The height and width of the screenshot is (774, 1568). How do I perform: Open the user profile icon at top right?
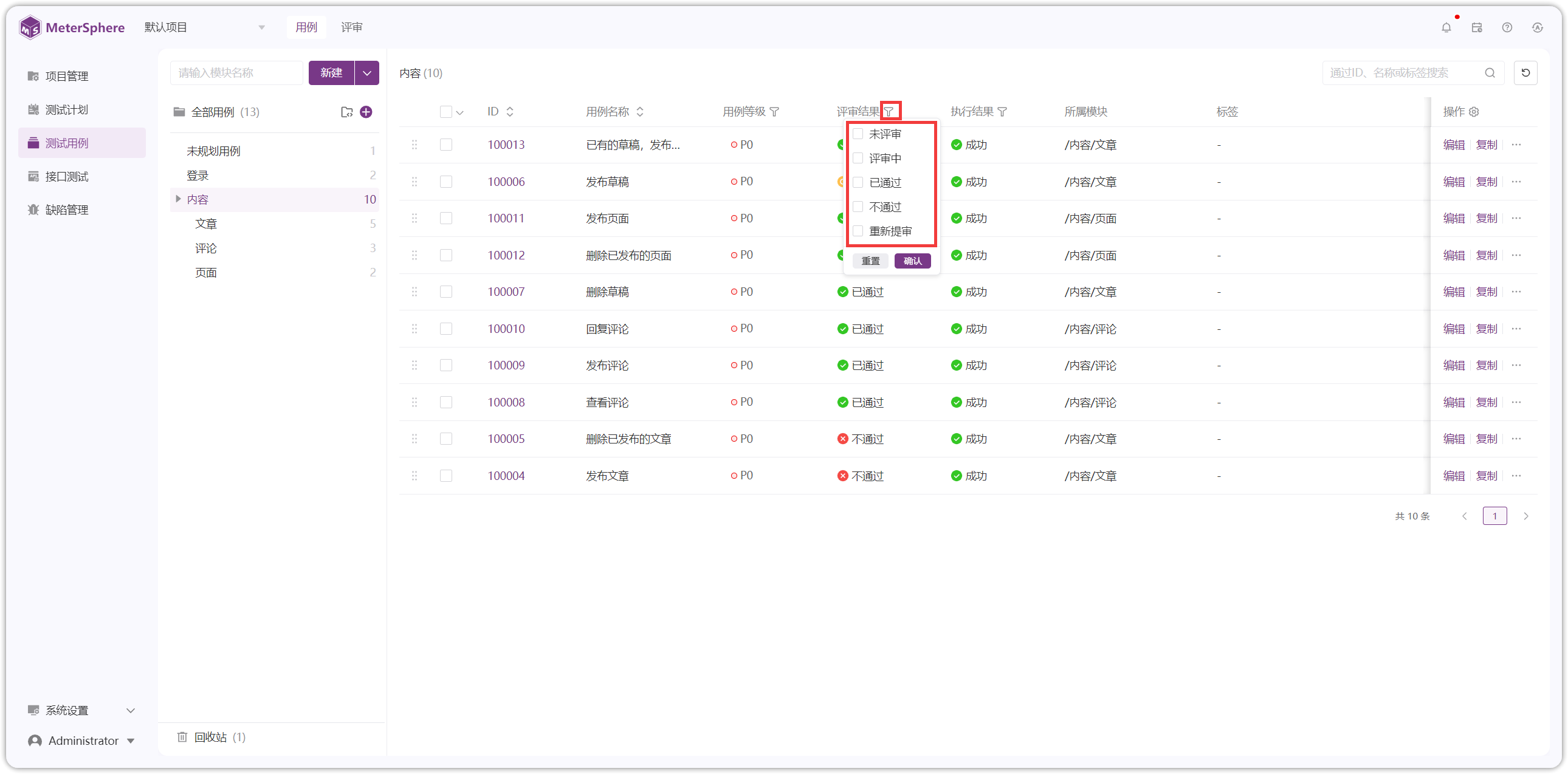1538,27
